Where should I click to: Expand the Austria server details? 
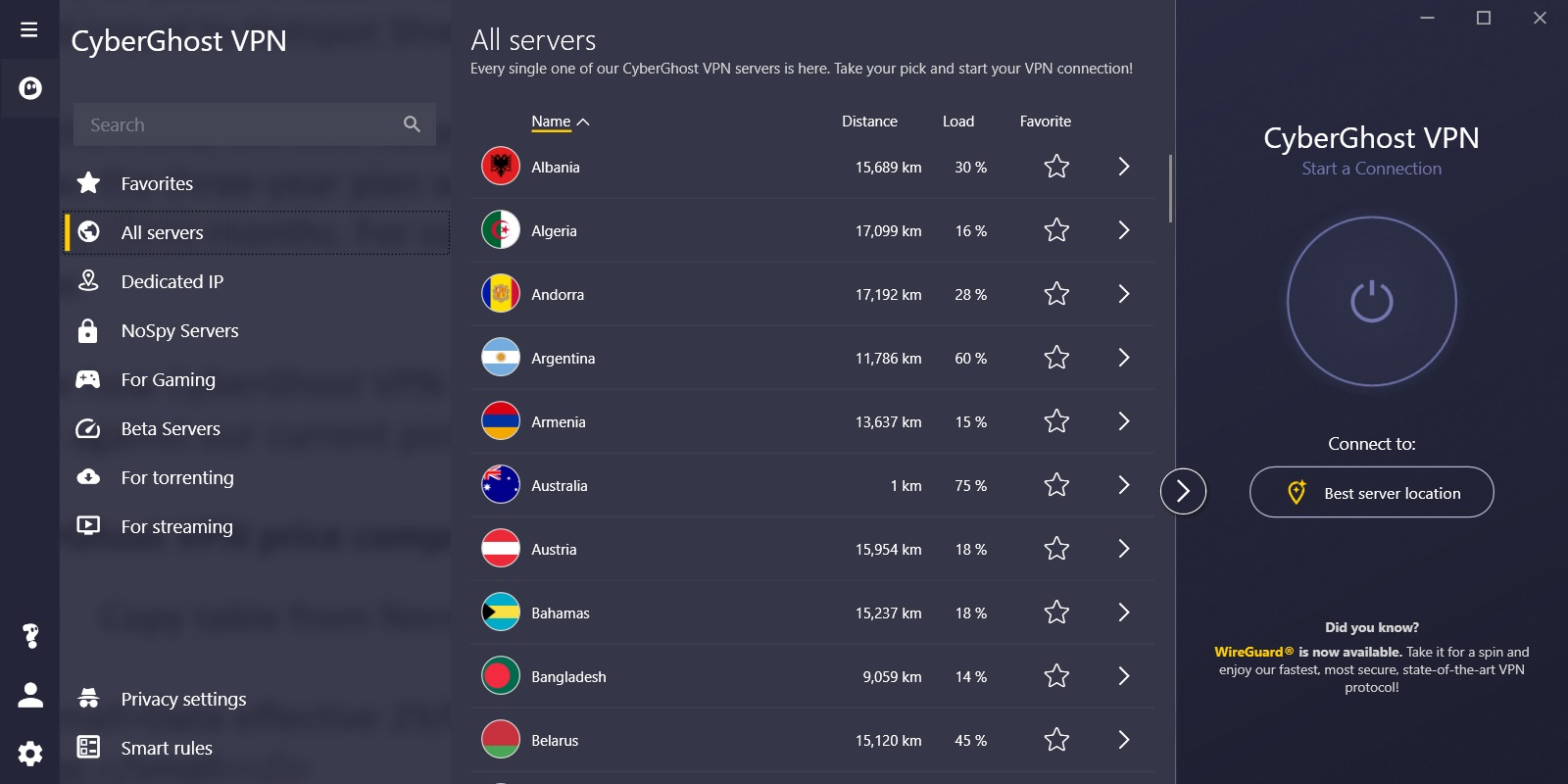coord(1124,549)
